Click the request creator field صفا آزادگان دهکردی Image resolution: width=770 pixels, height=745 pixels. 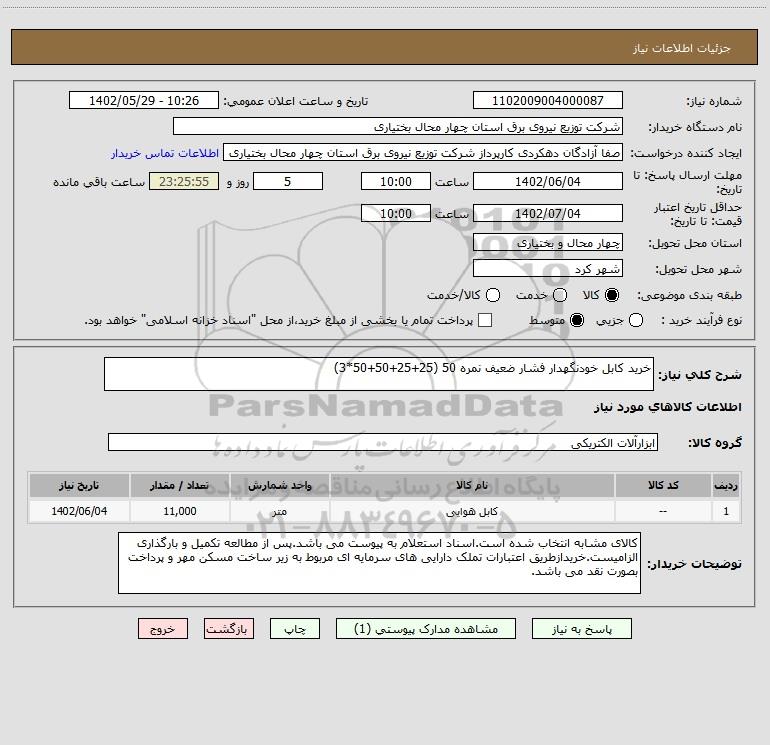(423, 152)
